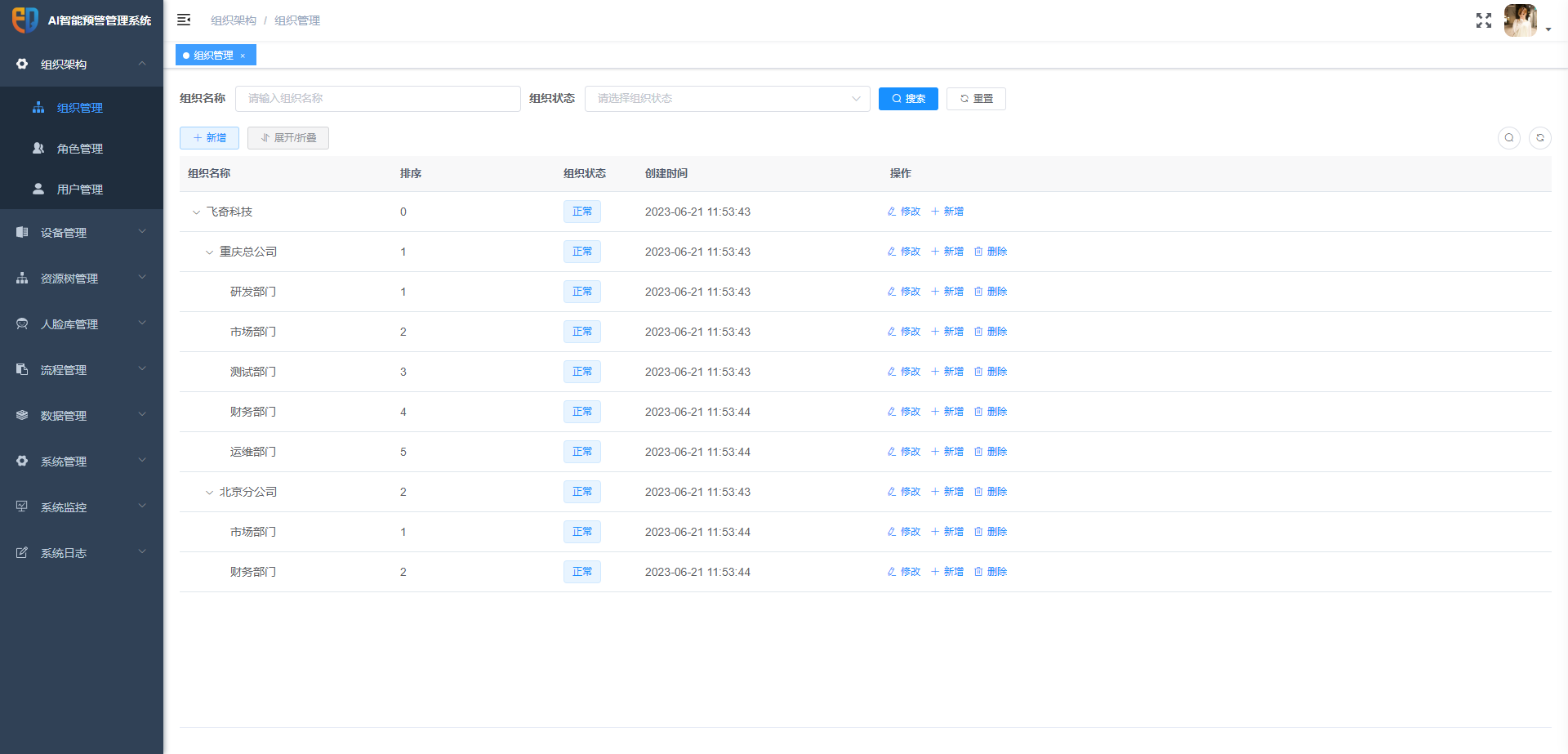The height and width of the screenshot is (754, 1568).
Task: Open the 用户管理 sidebar item
Action: 82,190
